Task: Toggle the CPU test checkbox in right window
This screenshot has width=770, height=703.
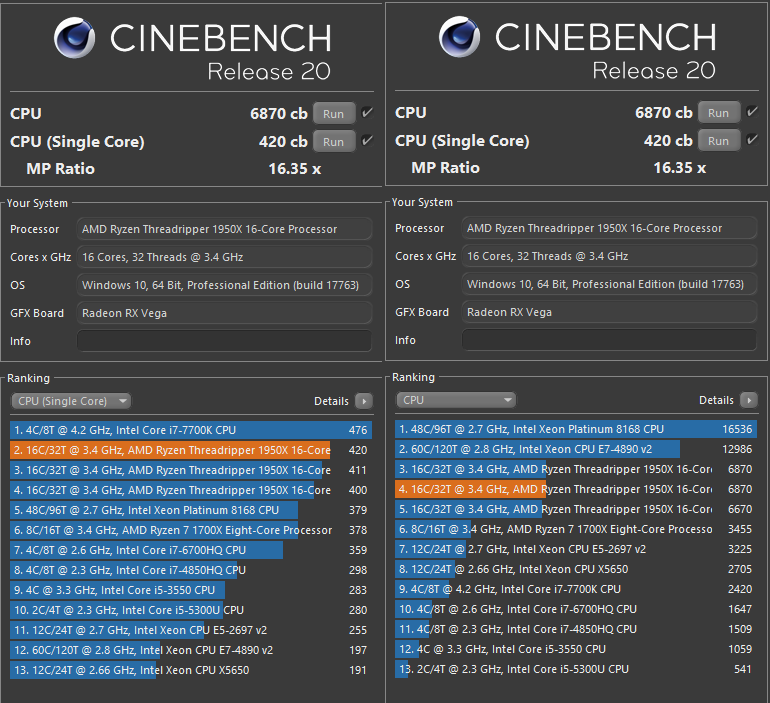Action: (752, 112)
